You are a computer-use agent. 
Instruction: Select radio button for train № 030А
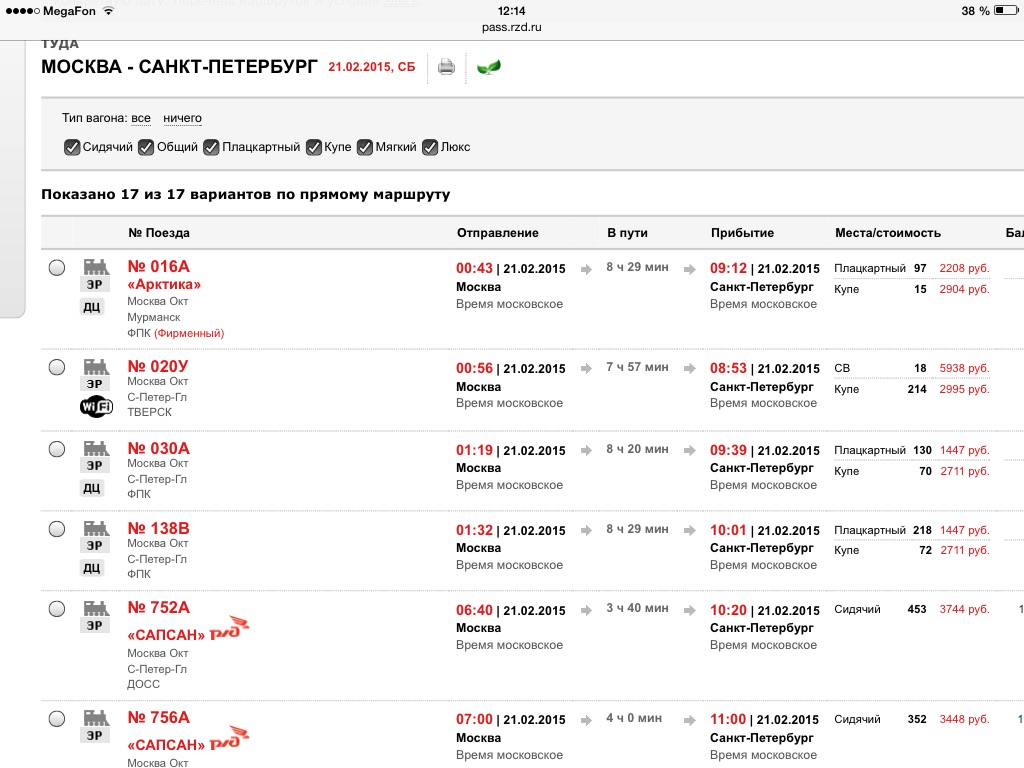point(57,449)
